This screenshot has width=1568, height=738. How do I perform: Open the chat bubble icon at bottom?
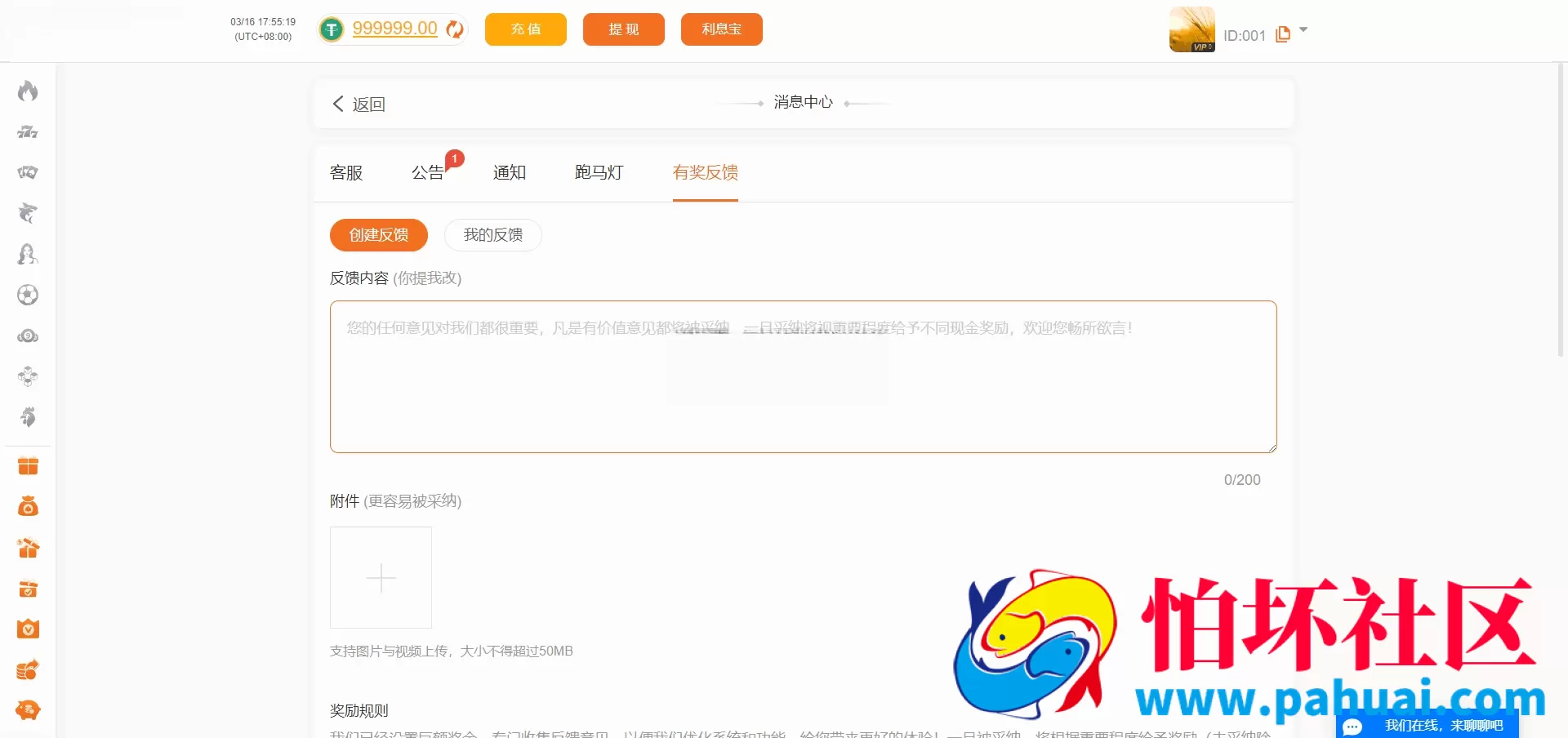tap(1352, 727)
